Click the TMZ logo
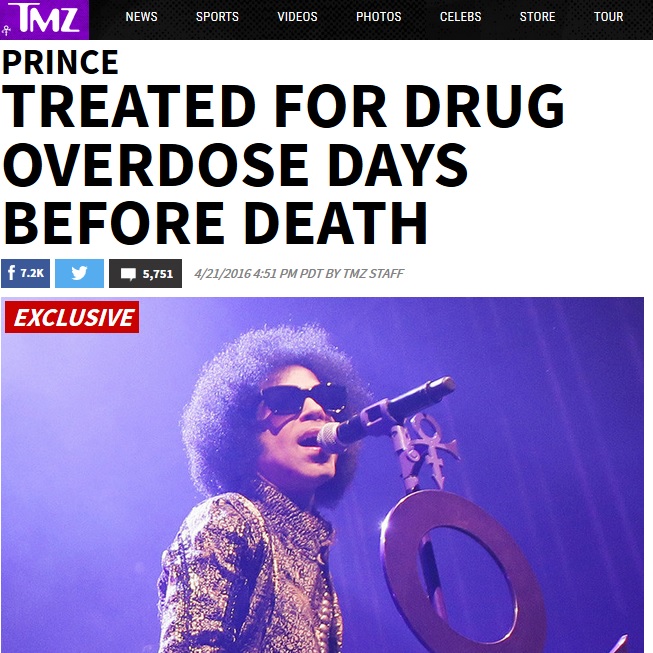Image resolution: width=653 pixels, height=653 pixels. [48, 18]
